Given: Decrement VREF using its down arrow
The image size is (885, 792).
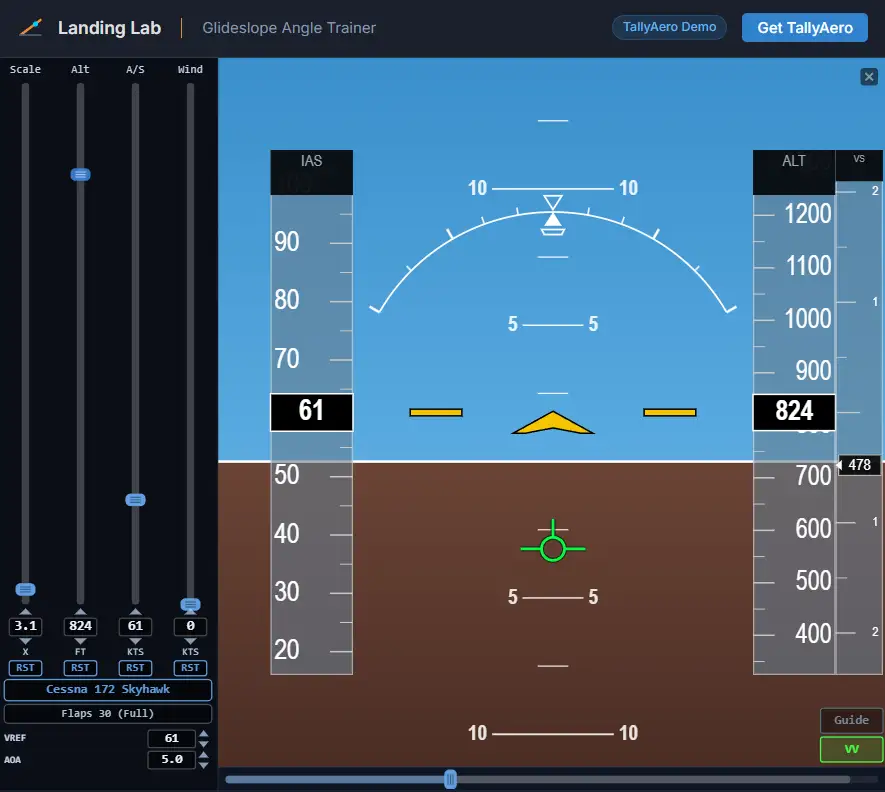Looking at the screenshot, I should [204, 743].
